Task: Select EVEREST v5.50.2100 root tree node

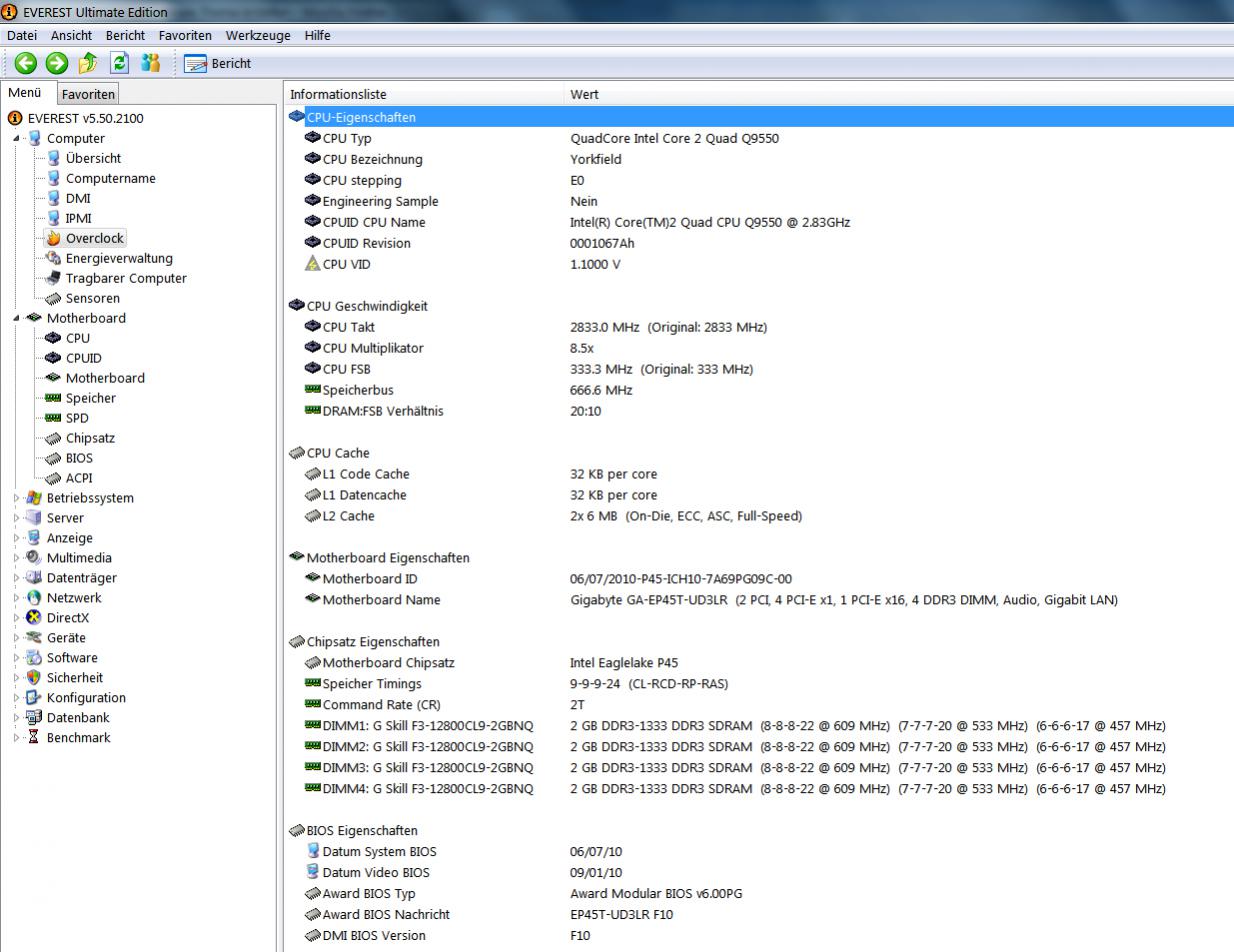Action: point(85,118)
